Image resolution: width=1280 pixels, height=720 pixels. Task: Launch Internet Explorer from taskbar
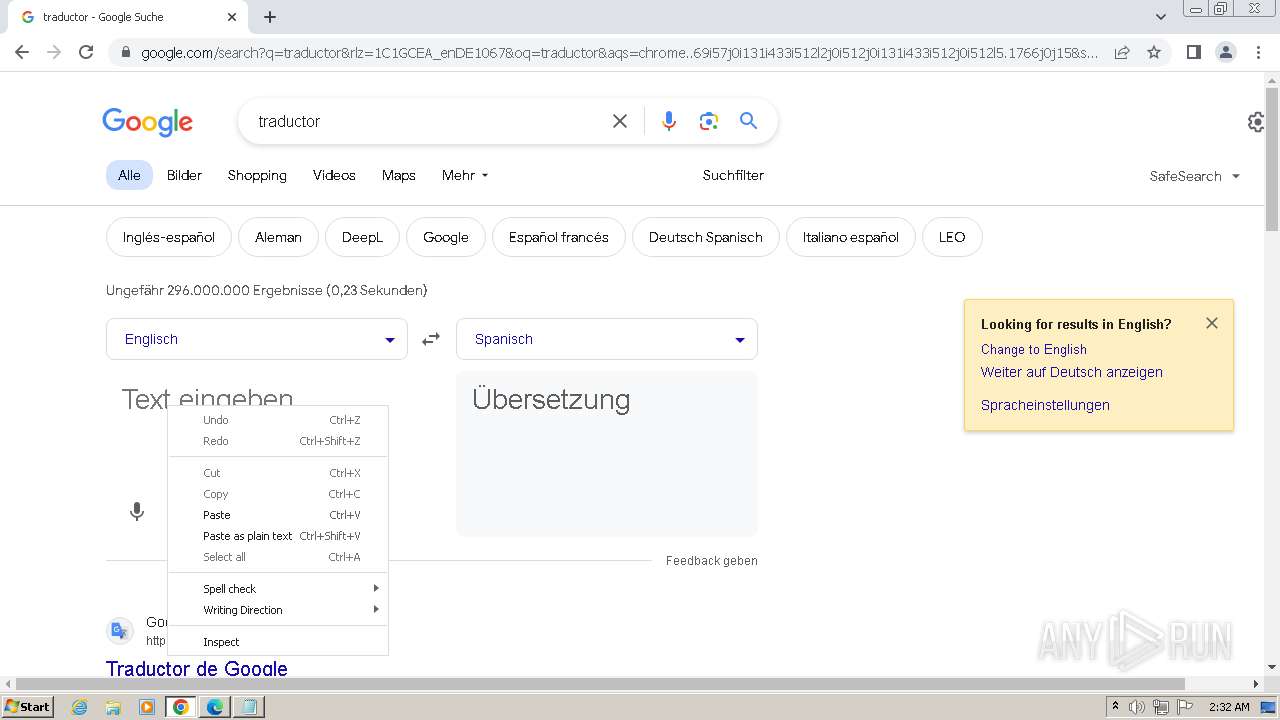tap(80, 707)
